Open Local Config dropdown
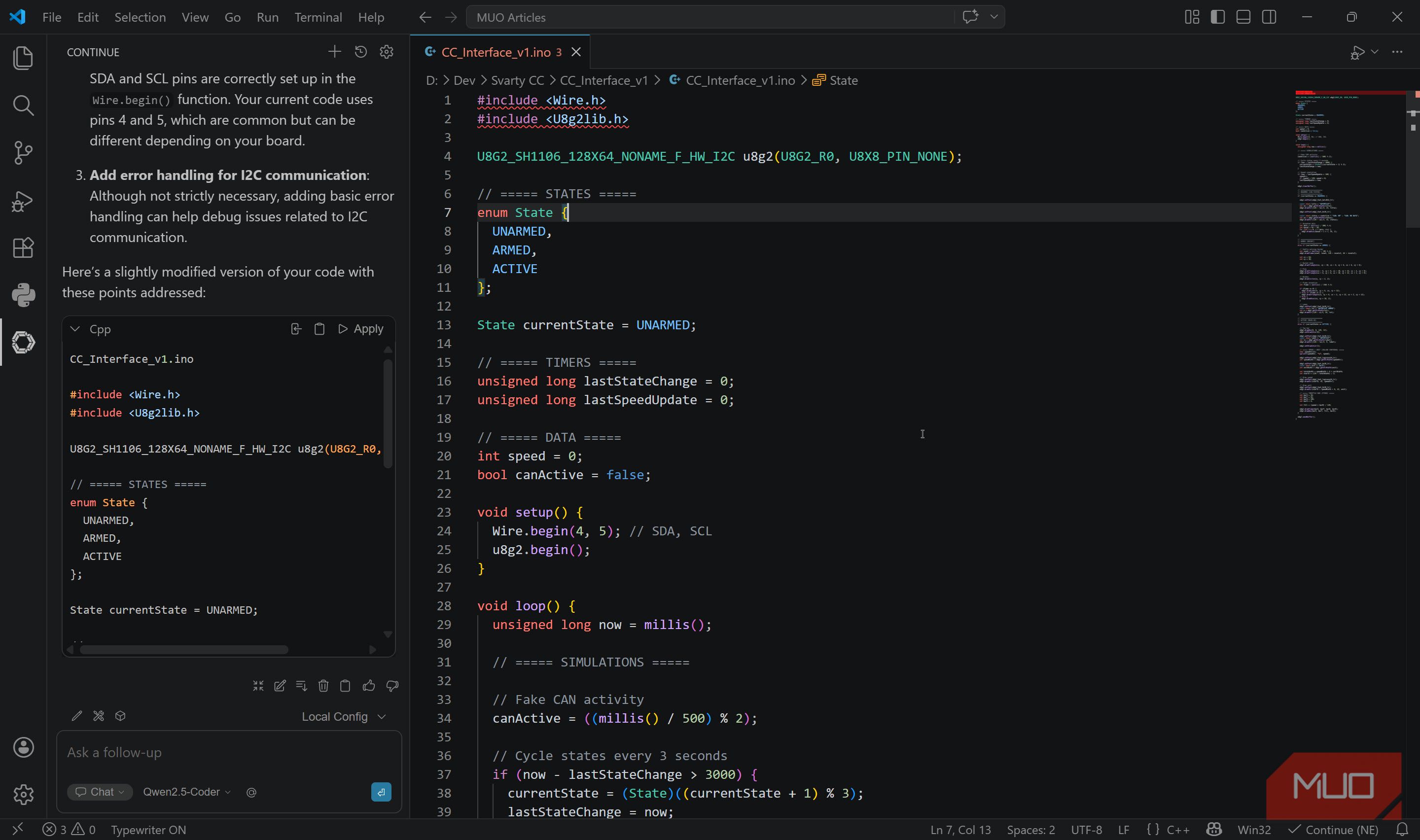1420x840 pixels. pos(344,717)
